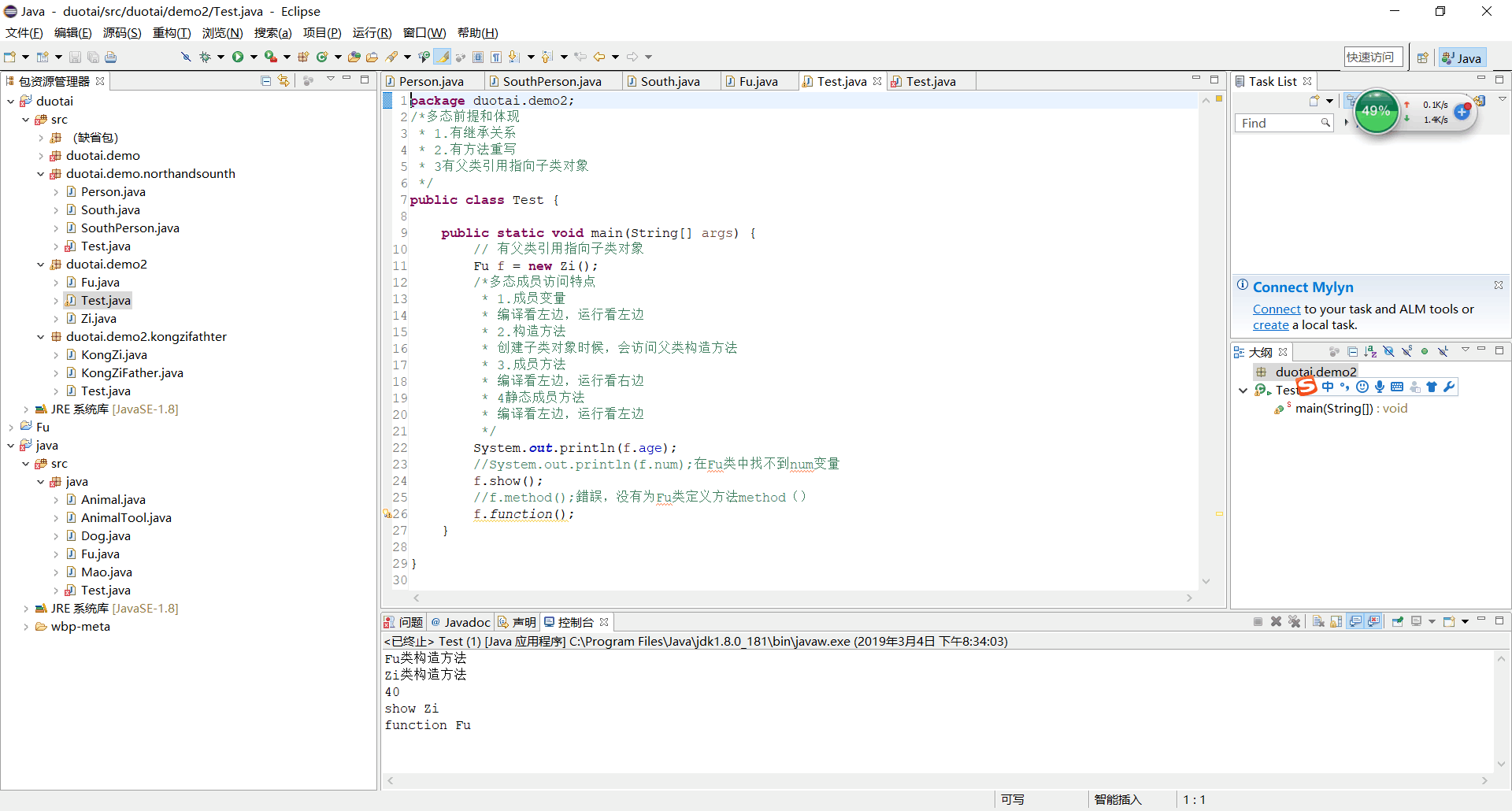Select AnimalTool.java in tree

pos(126,518)
